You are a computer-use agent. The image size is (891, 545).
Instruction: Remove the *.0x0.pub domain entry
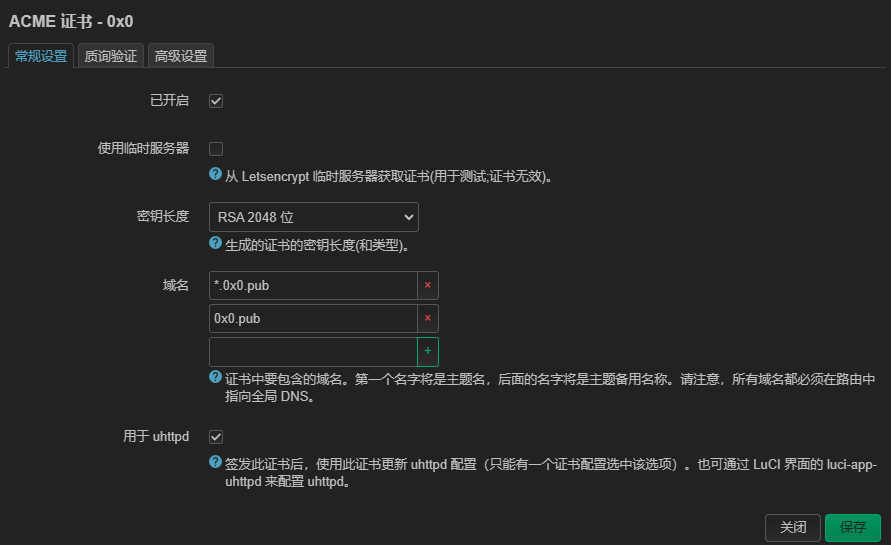428,285
